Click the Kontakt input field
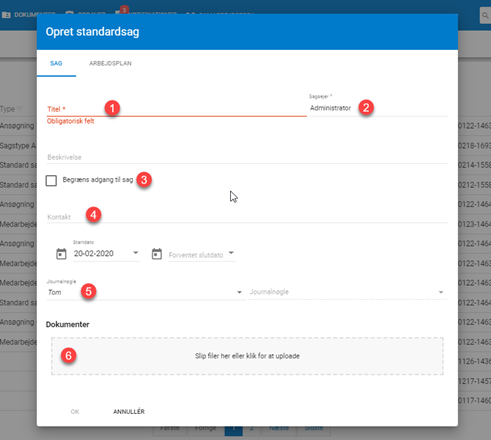Screen dimensions: 491x440 [x=247, y=217]
